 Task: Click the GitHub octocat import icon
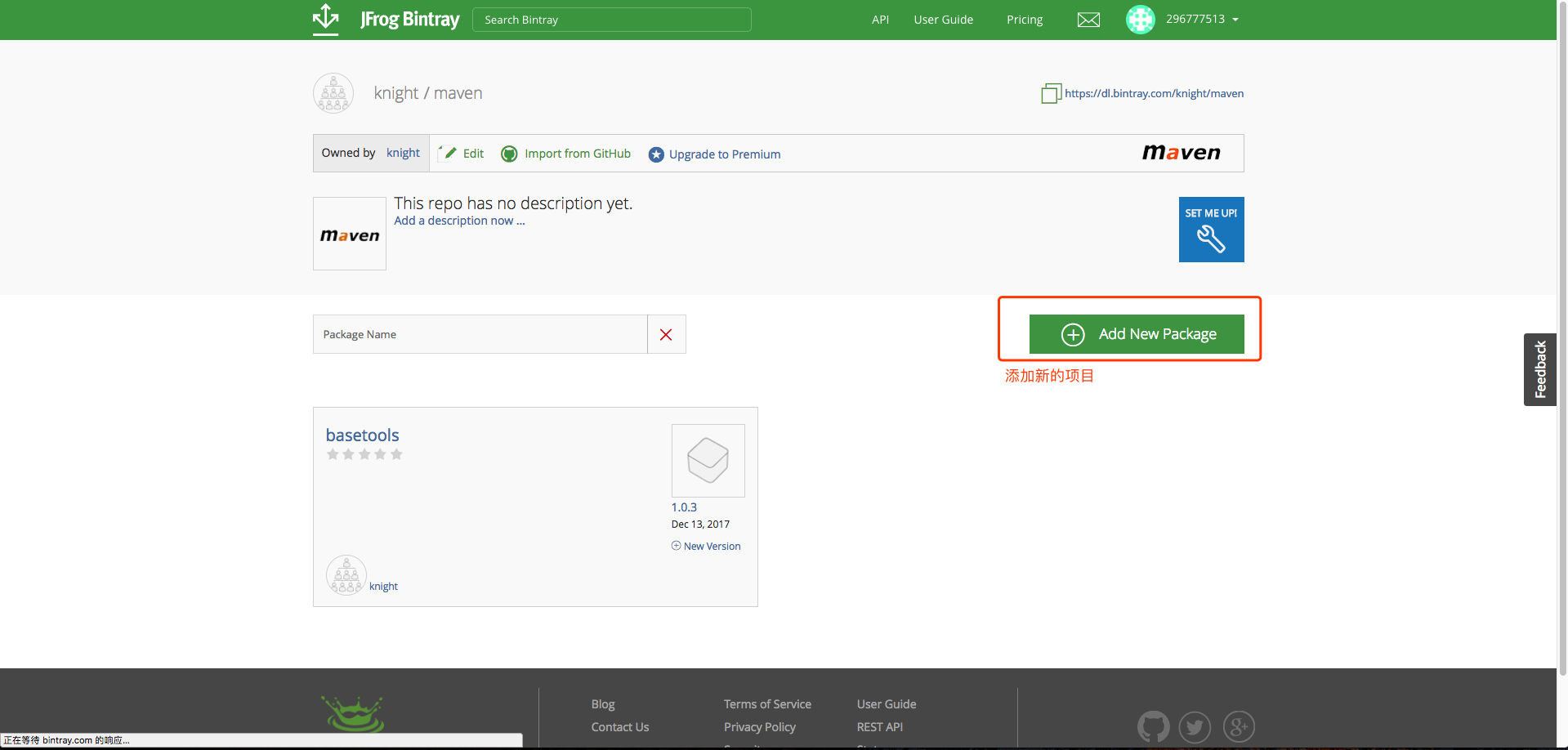[x=509, y=154]
